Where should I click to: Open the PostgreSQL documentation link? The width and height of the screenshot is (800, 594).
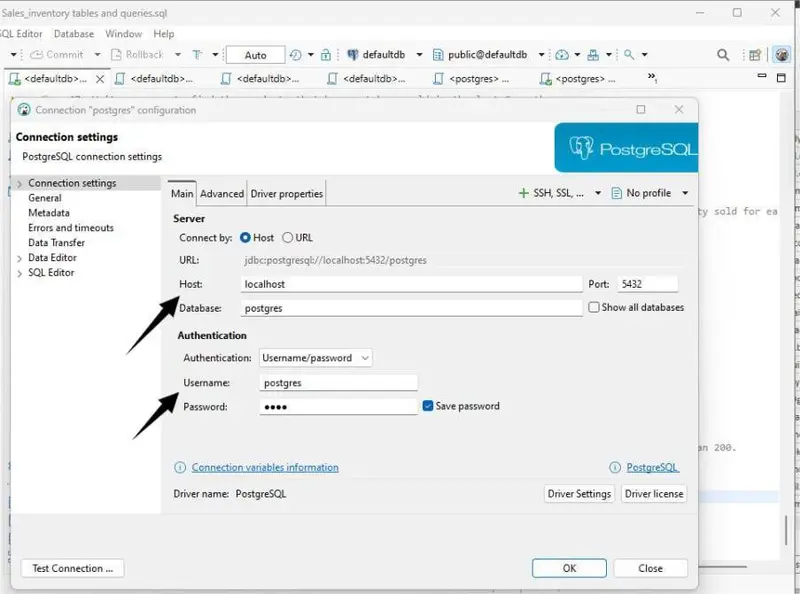[x=653, y=467]
